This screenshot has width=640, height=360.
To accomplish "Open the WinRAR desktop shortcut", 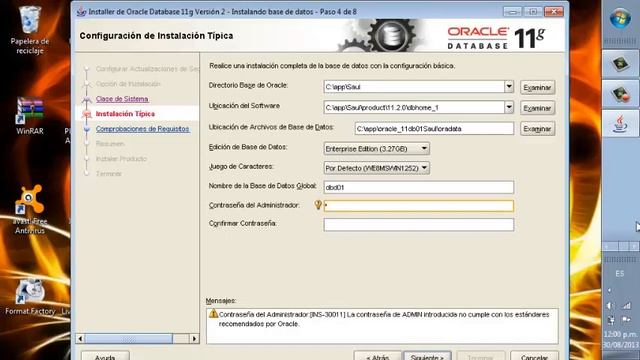I will pyautogui.click(x=29, y=116).
